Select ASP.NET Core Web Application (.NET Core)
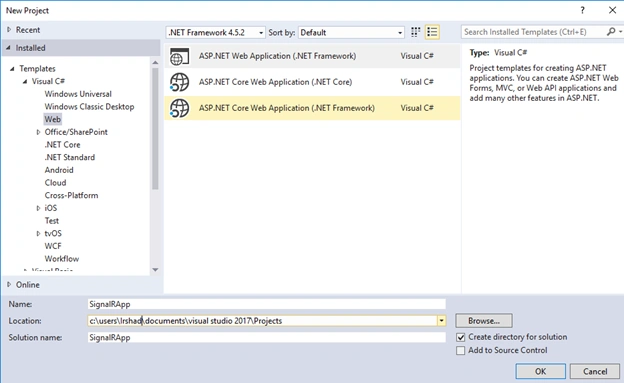This screenshot has width=624, height=383. (x=312, y=82)
